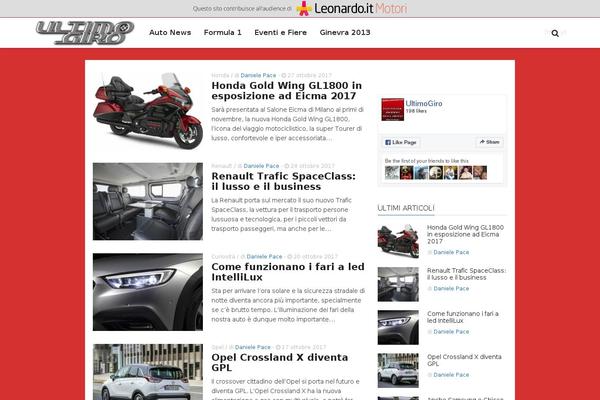The height and width of the screenshot is (400, 600).
Task: Open the Auto News menu
Action: [x=170, y=33]
